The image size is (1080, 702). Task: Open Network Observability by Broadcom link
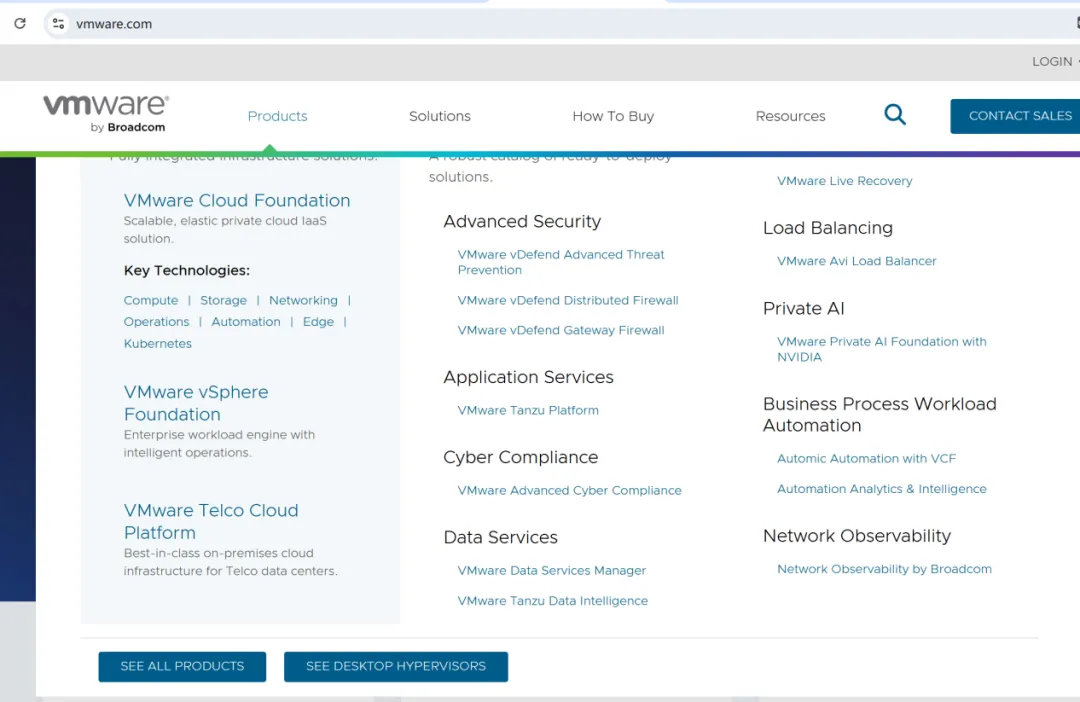pos(884,570)
